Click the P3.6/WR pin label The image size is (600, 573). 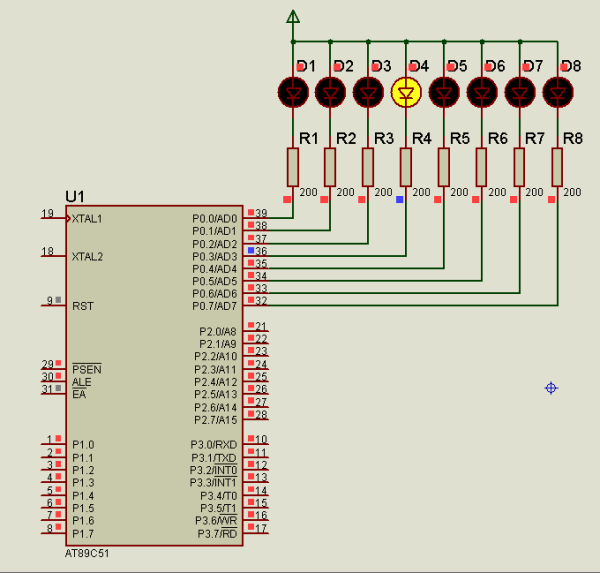[216, 521]
